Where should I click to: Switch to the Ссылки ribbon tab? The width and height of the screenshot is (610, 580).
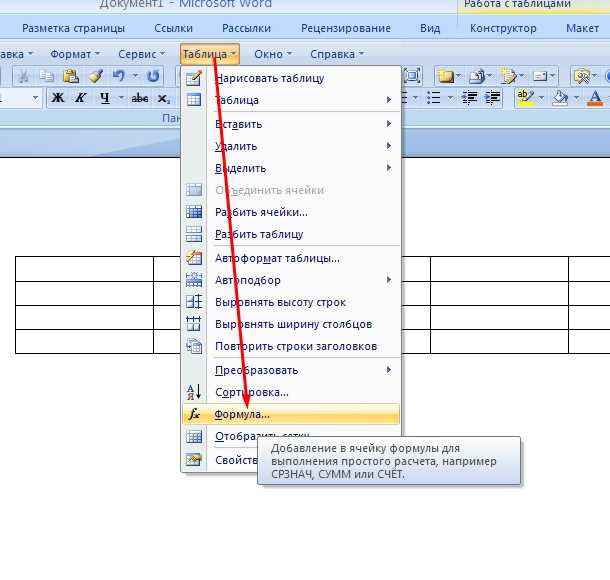[x=174, y=28]
